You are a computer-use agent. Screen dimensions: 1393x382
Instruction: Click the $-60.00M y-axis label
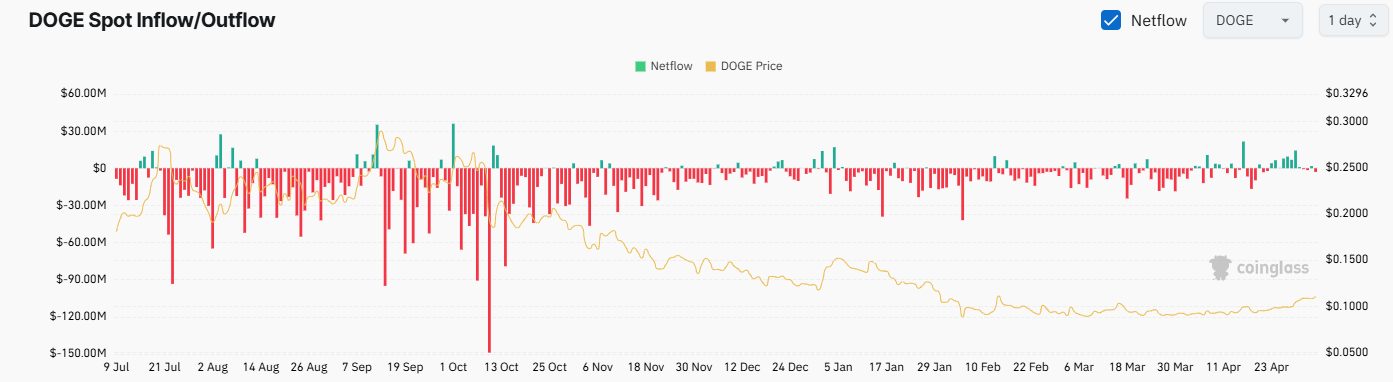pyautogui.click(x=82, y=242)
